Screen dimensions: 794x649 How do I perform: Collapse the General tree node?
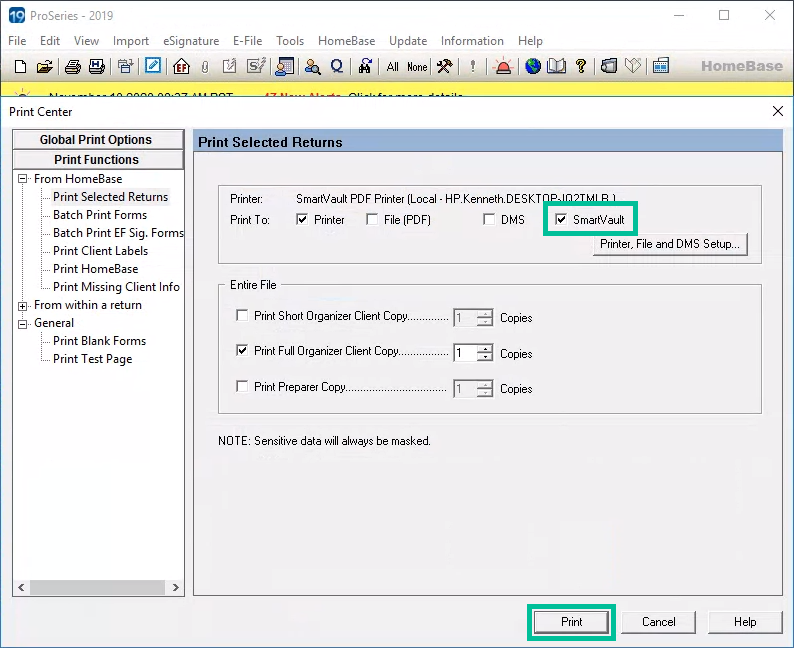22,324
